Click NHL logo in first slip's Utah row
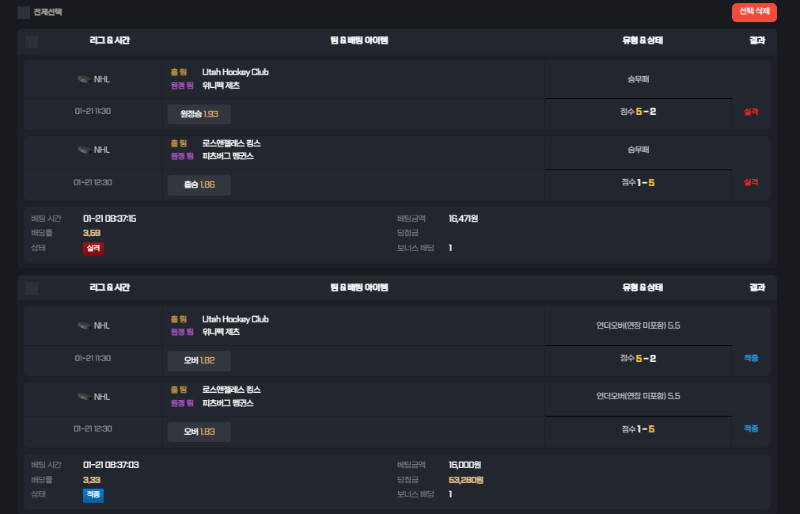This screenshot has height=514, width=800. point(84,79)
